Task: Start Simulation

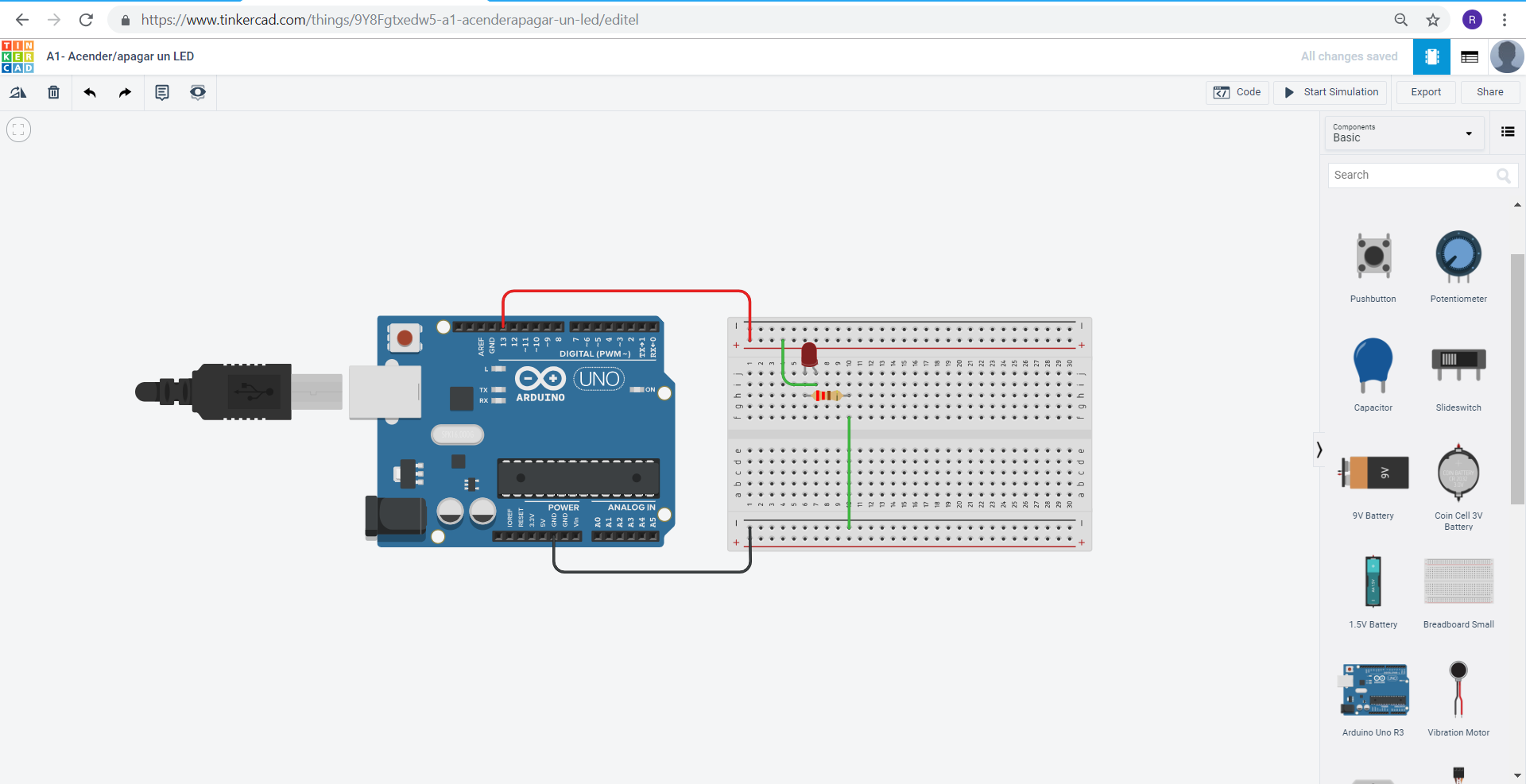Action: (x=1331, y=92)
